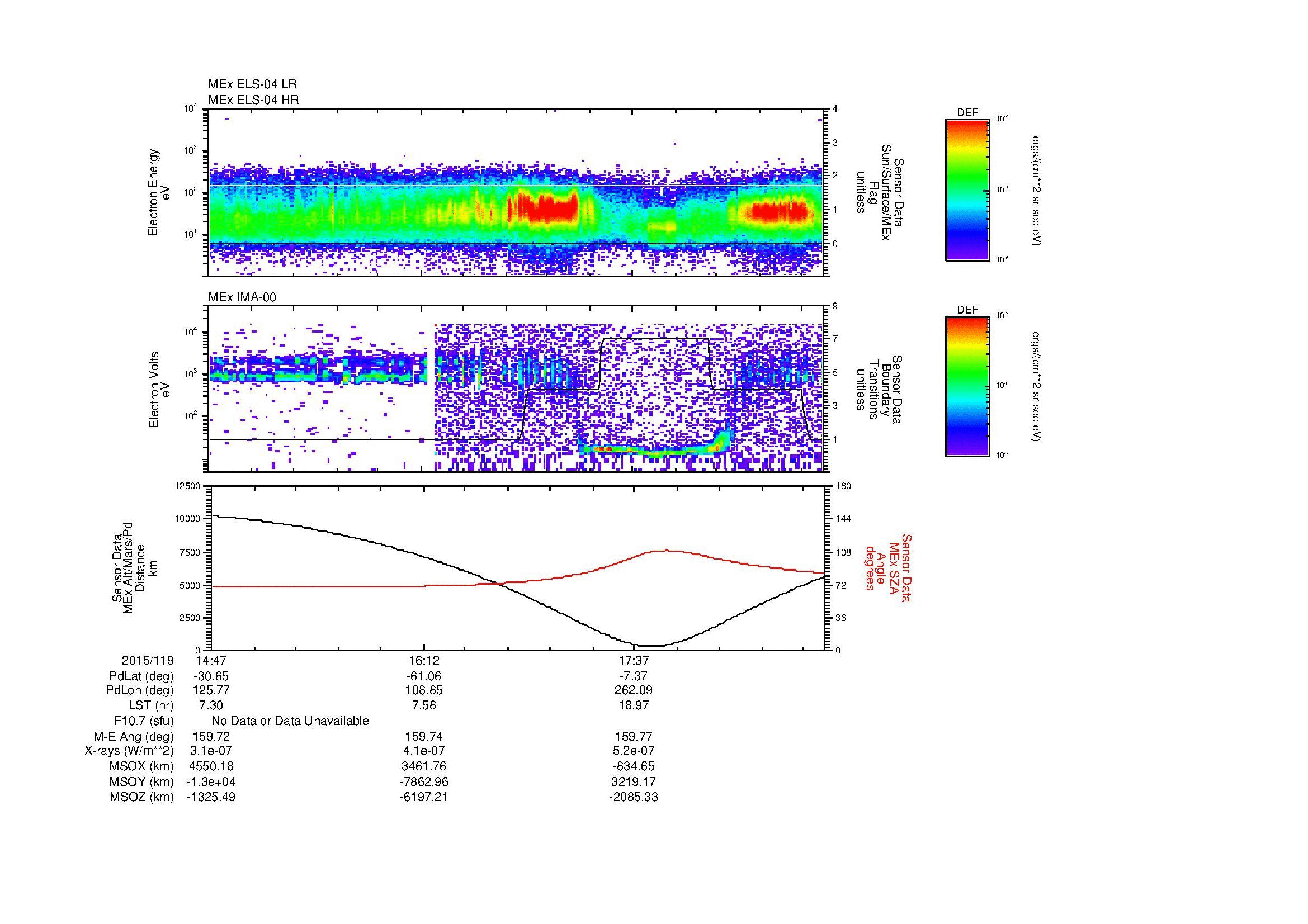Click MSOX value -834.65
Image resolution: width=1308 pixels, height=924 pixels.
pyautogui.click(x=634, y=766)
